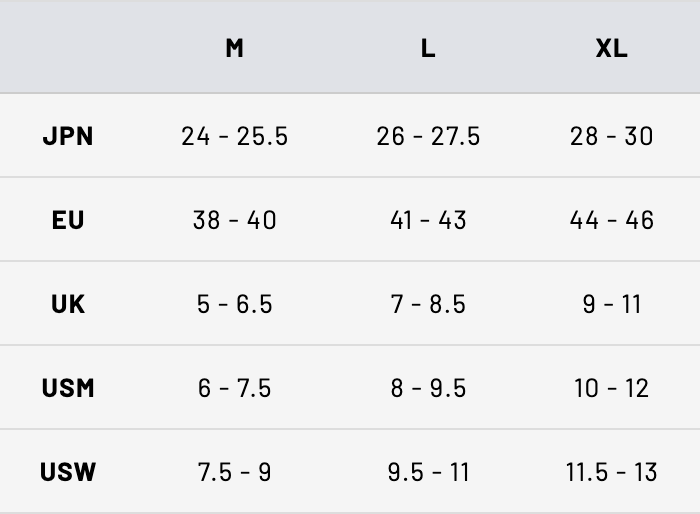The height and width of the screenshot is (514, 700).
Task: Select EU medium size 38 - 40
Action: tap(234, 220)
